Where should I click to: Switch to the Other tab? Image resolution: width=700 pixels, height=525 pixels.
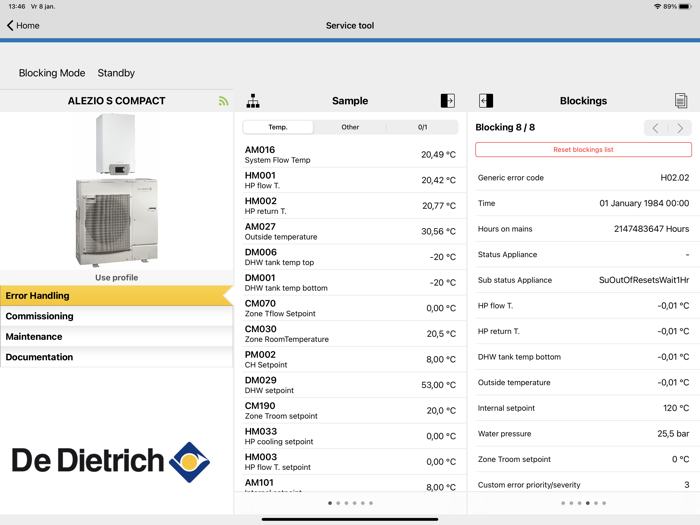tap(350, 127)
